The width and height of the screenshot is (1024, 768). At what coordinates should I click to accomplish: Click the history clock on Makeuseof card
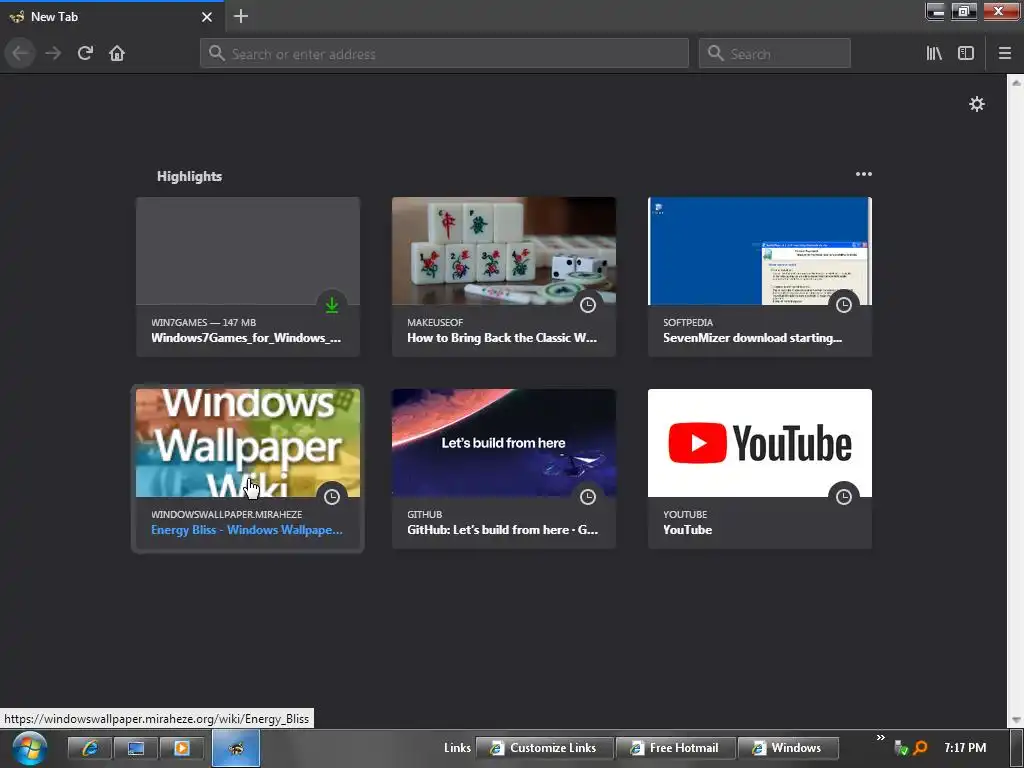point(588,305)
